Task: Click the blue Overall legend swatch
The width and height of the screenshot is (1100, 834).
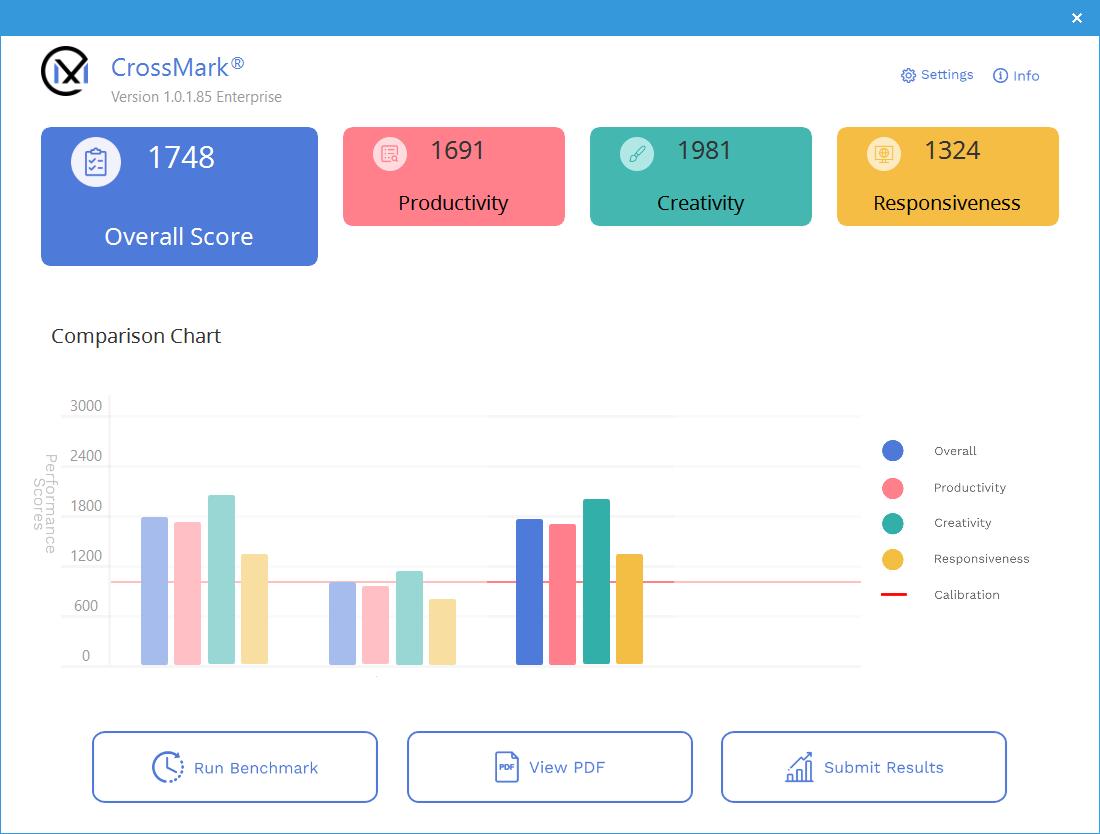Action: (892, 450)
